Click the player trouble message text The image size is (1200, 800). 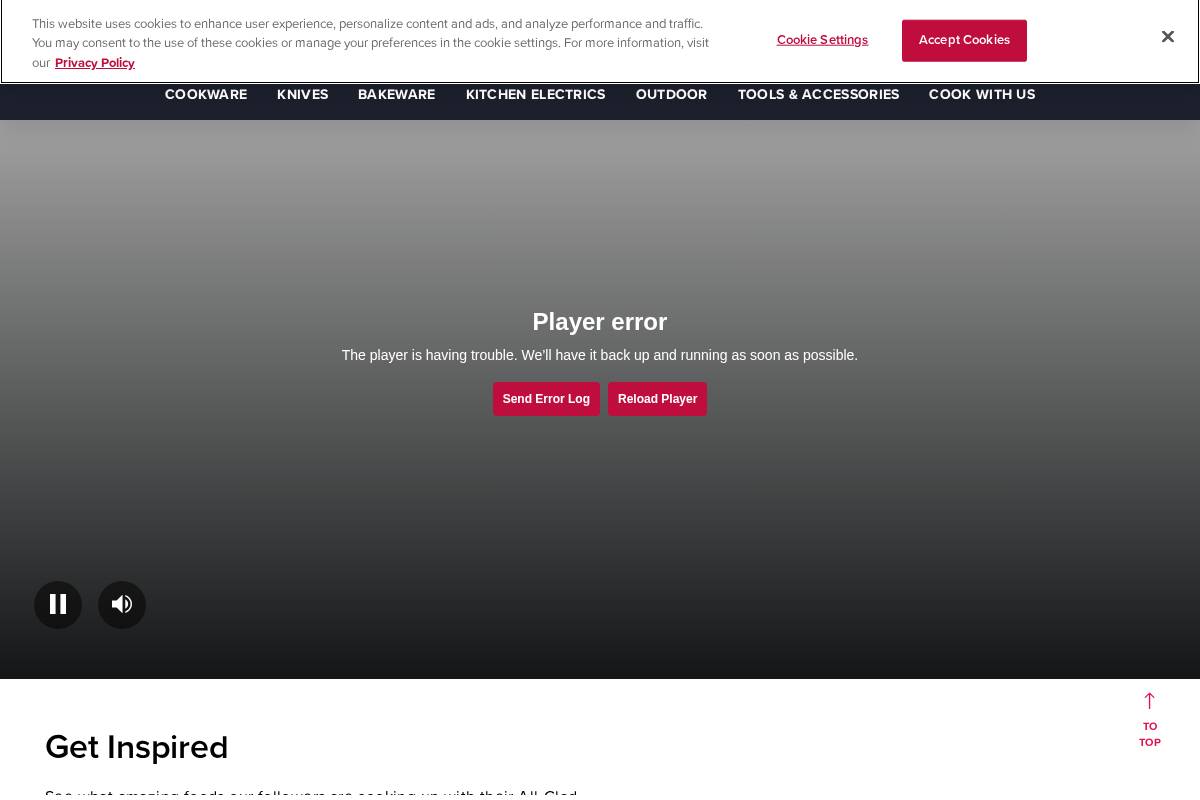click(x=600, y=355)
